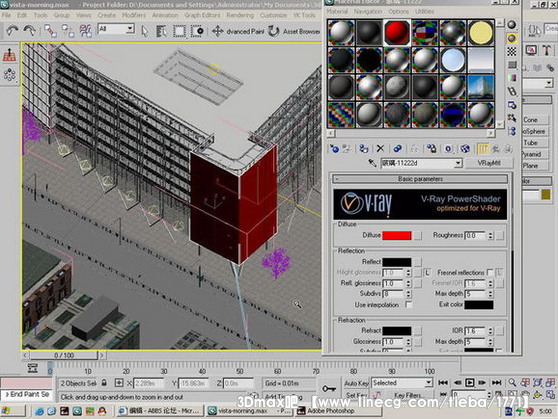Click the VRayMtl material type button
The image size is (558, 419).
[489, 163]
